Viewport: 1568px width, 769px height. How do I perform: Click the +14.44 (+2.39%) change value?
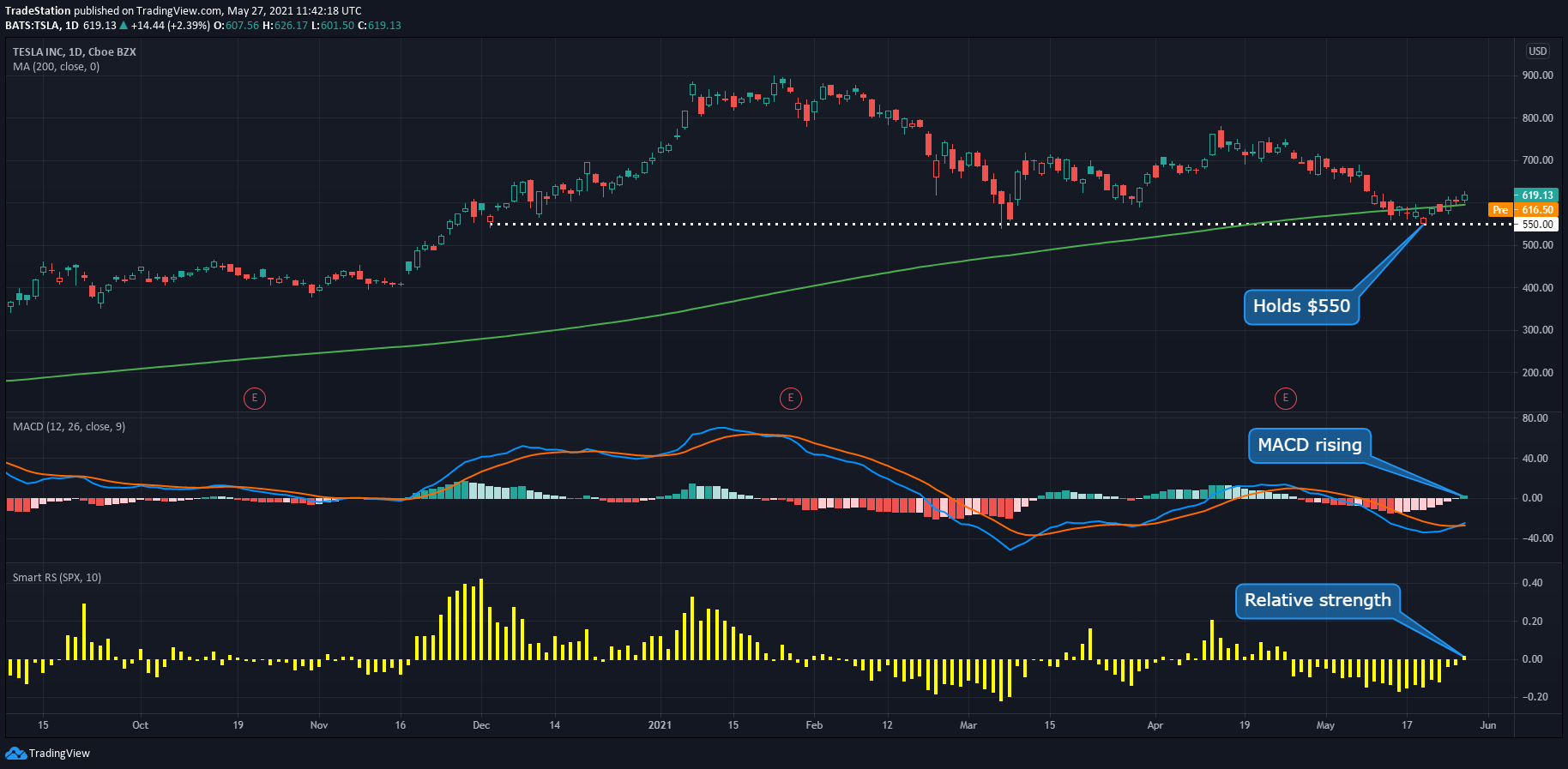point(170,26)
